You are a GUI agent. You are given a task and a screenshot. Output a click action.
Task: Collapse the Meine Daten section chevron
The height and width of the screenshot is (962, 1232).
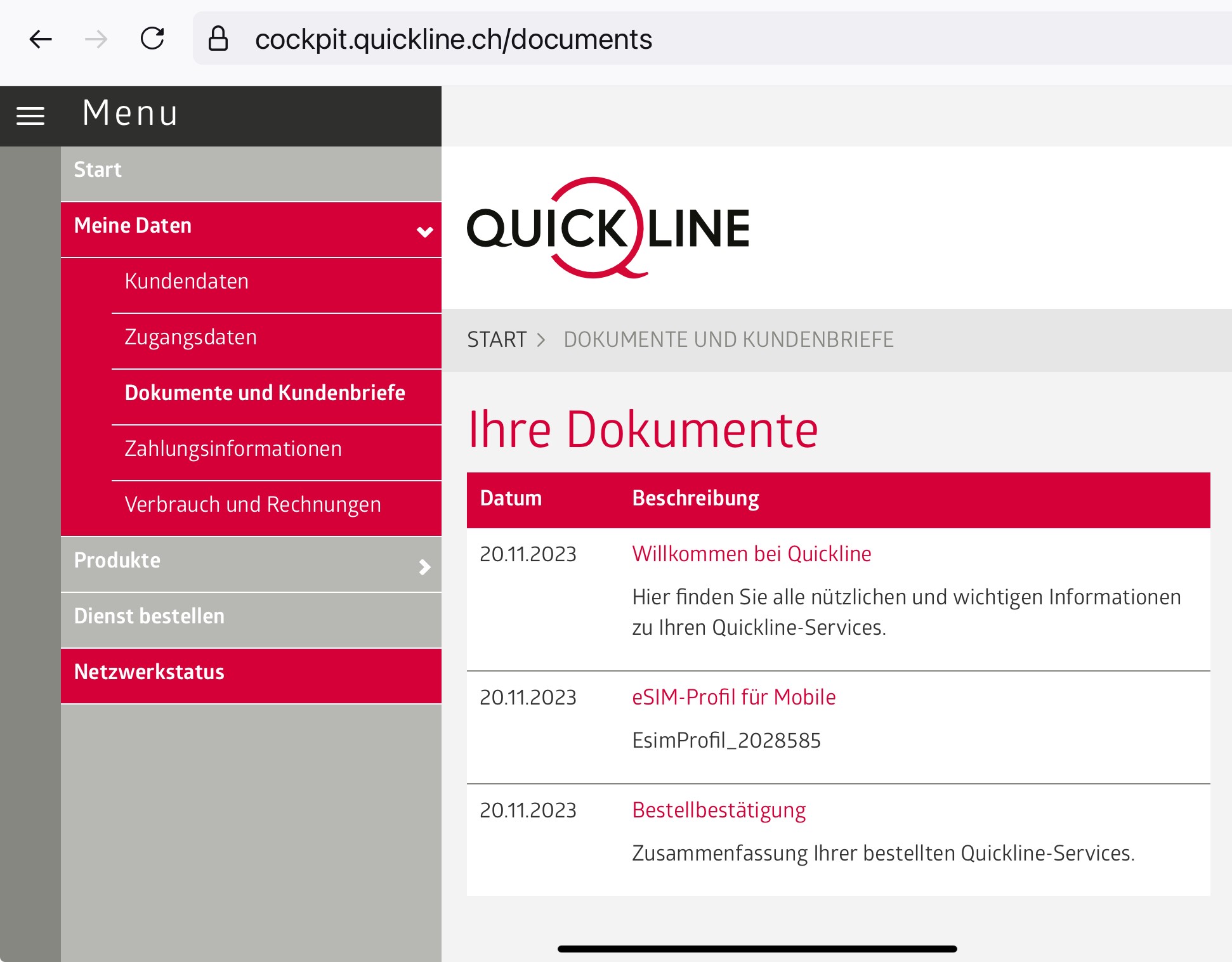424,231
